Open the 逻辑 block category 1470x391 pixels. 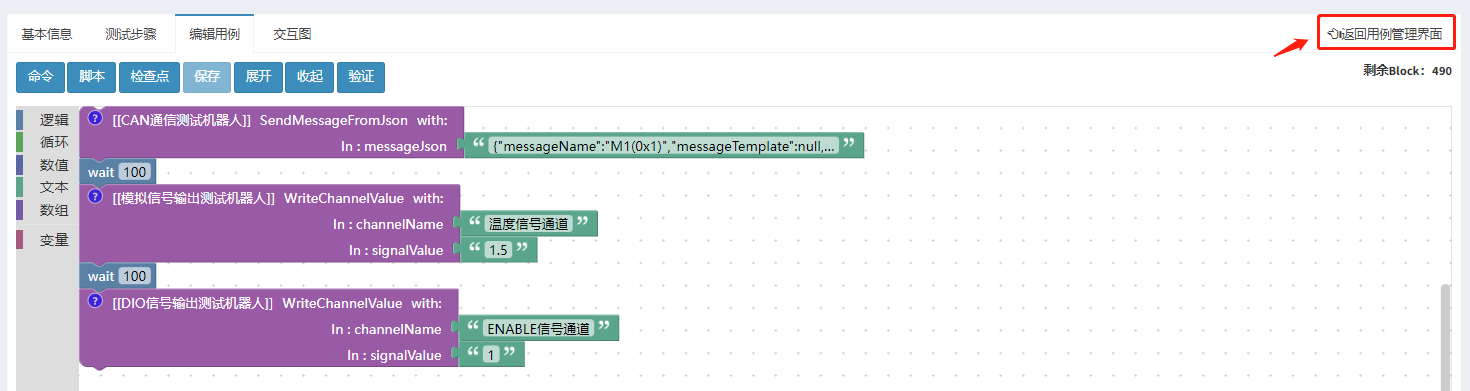pyautogui.click(x=47, y=120)
